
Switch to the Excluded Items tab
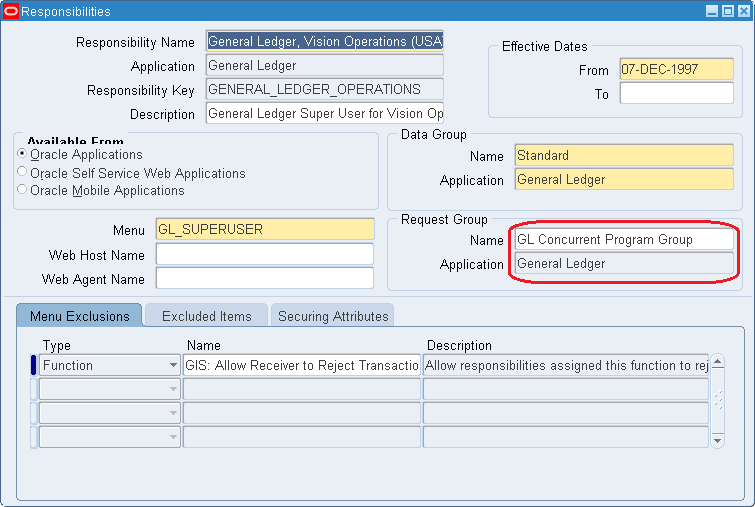tap(207, 316)
